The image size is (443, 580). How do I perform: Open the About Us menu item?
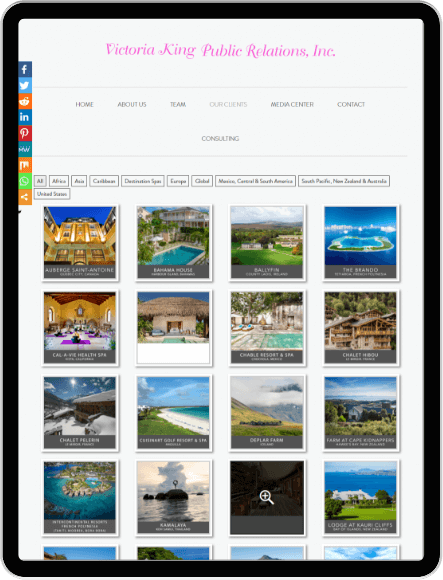132,105
